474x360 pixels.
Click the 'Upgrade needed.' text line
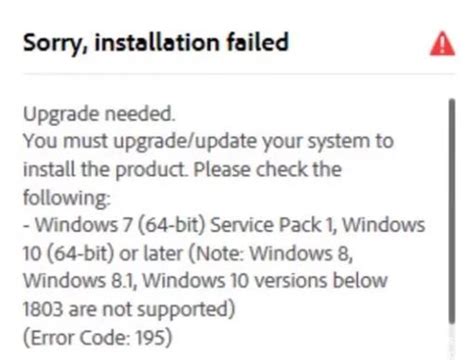coord(99,114)
